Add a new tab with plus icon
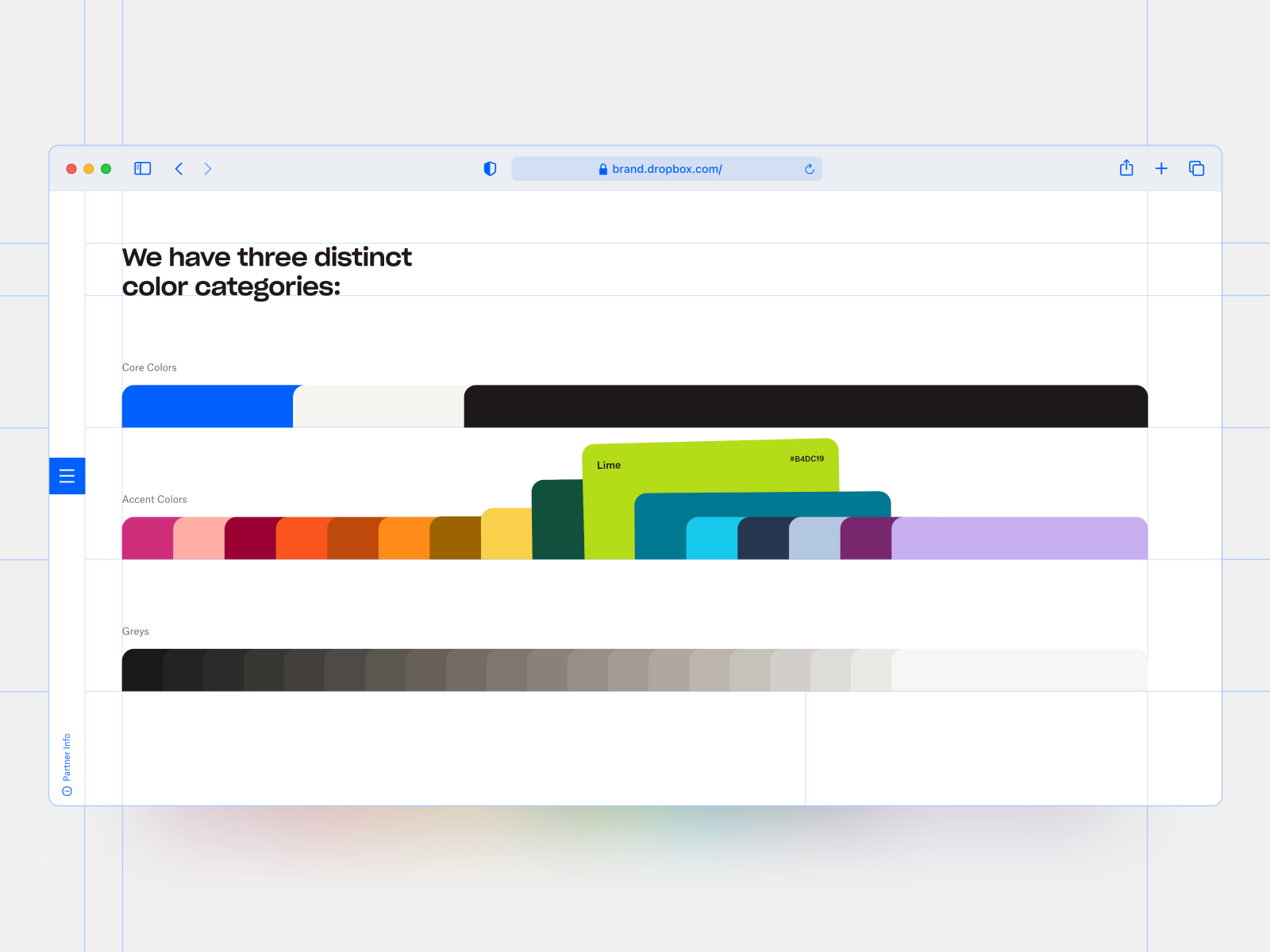The height and width of the screenshot is (952, 1270). [x=1161, y=168]
